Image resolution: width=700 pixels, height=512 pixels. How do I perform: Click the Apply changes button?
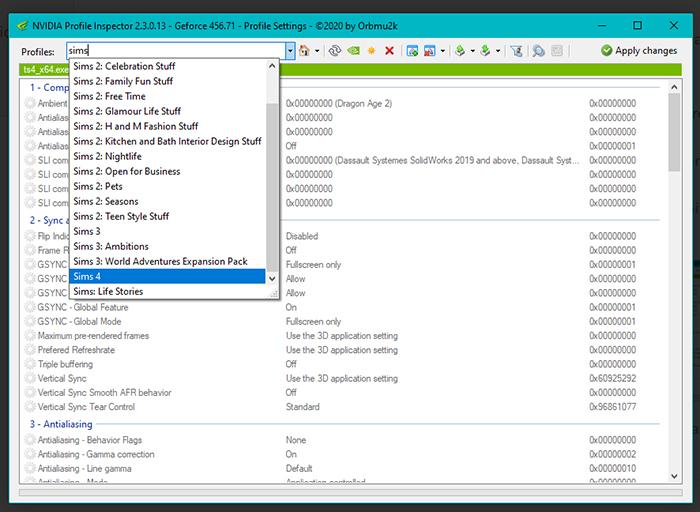(x=639, y=51)
